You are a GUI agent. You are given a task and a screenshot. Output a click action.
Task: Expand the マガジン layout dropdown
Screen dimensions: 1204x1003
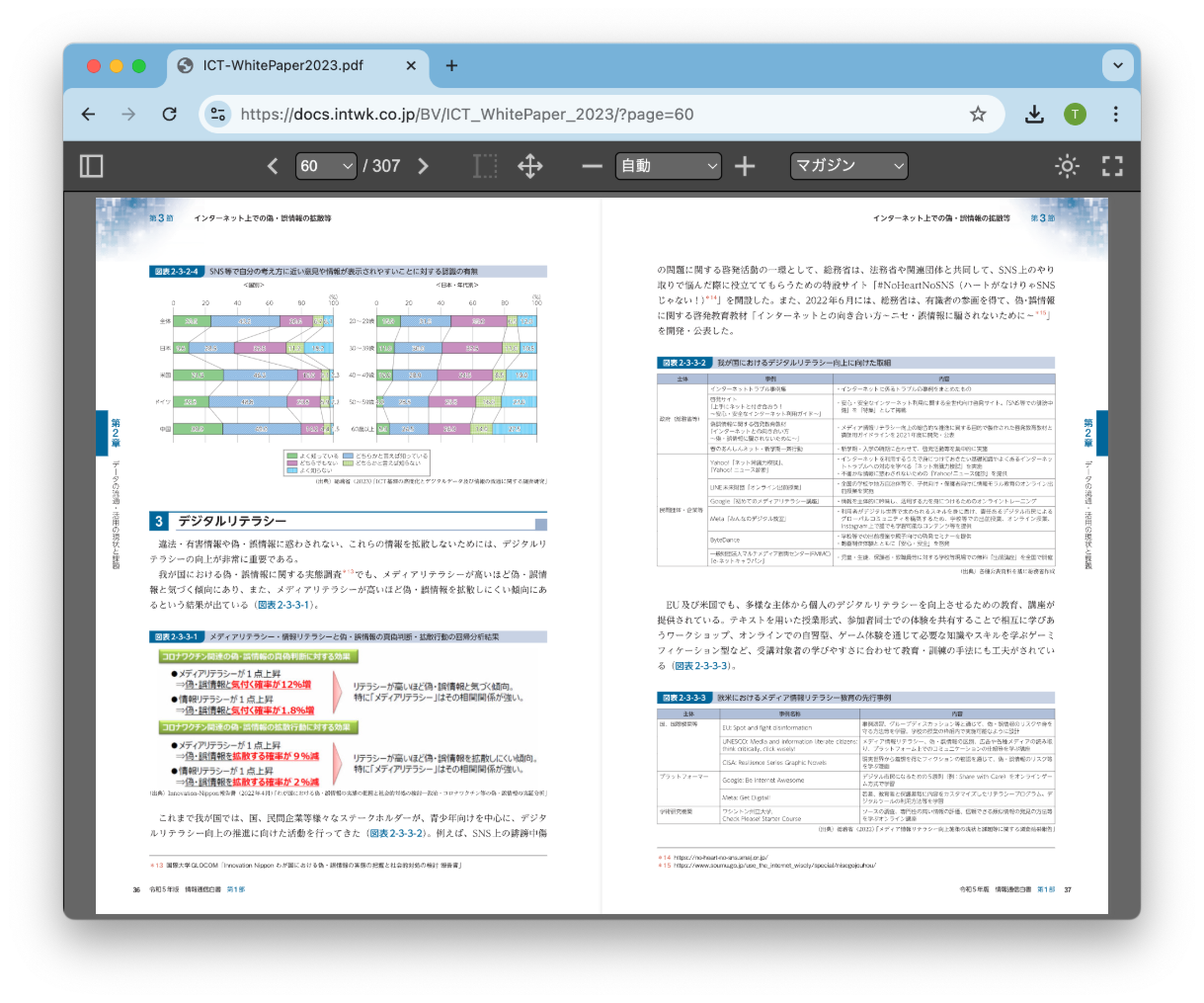(848, 166)
